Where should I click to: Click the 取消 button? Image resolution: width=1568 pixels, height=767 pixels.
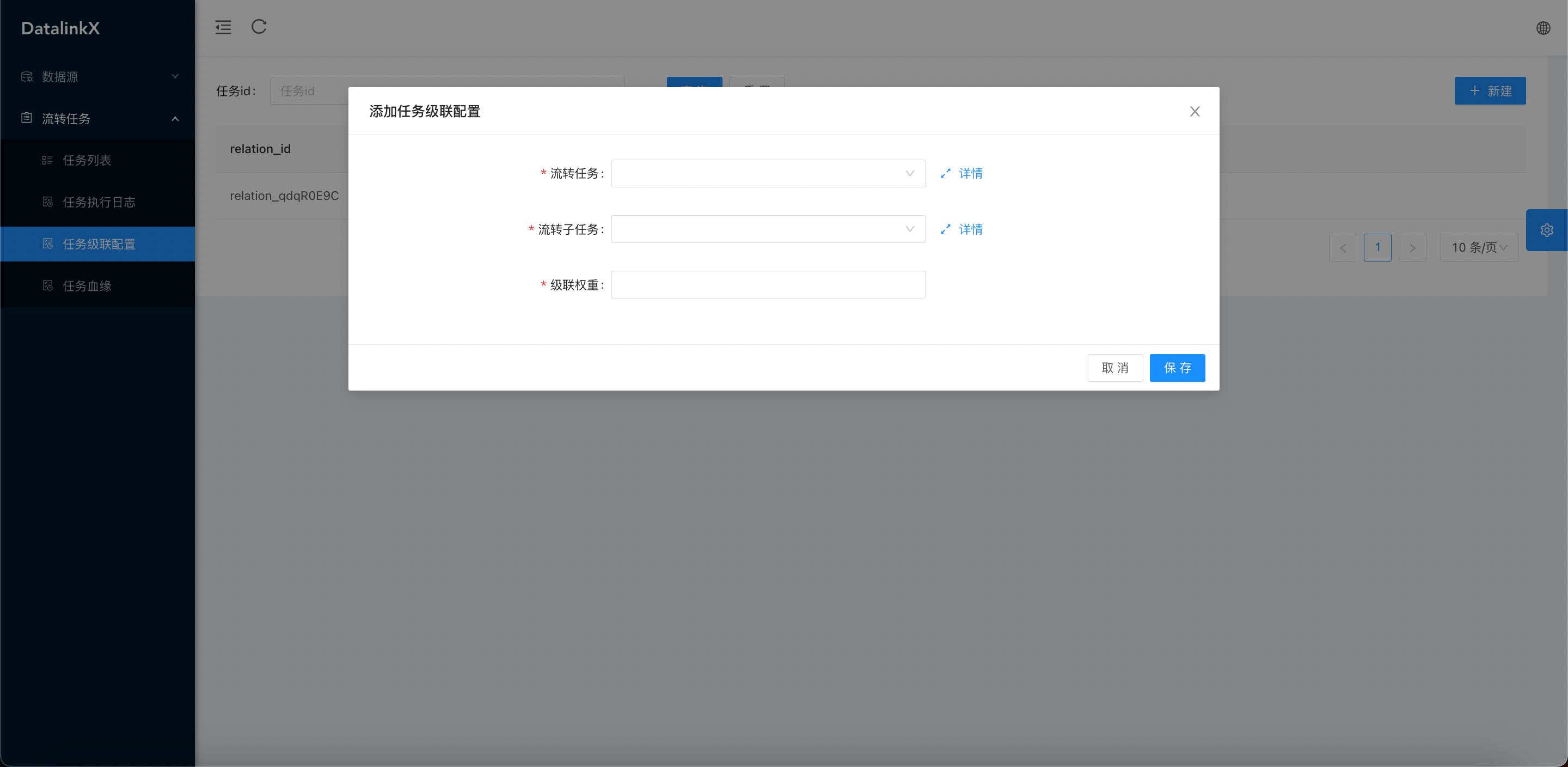click(x=1114, y=368)
